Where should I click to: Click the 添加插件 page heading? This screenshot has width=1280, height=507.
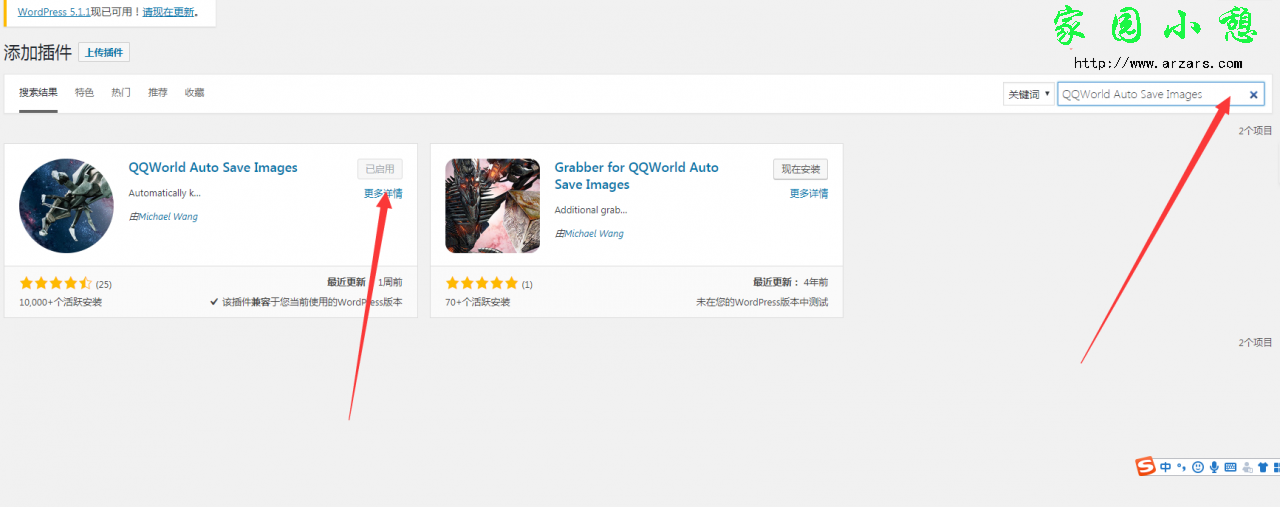pos(37,53)
